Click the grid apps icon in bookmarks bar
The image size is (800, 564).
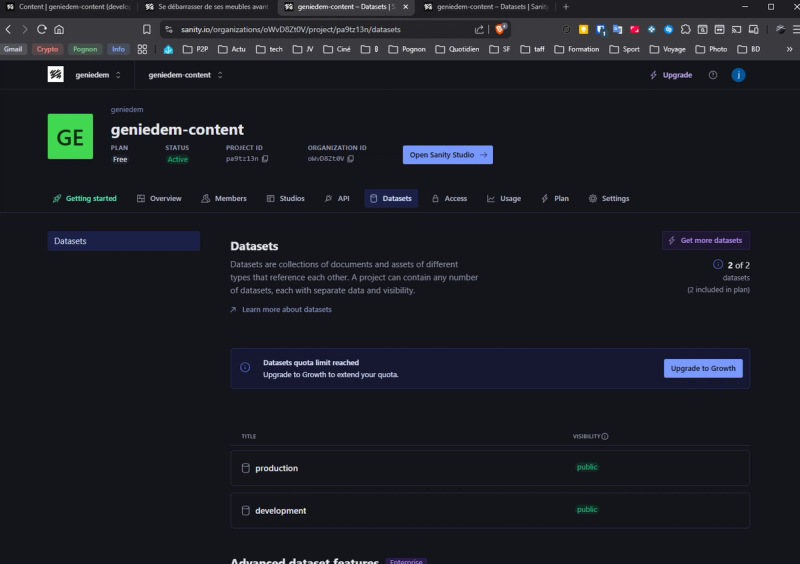click(142, 49)
